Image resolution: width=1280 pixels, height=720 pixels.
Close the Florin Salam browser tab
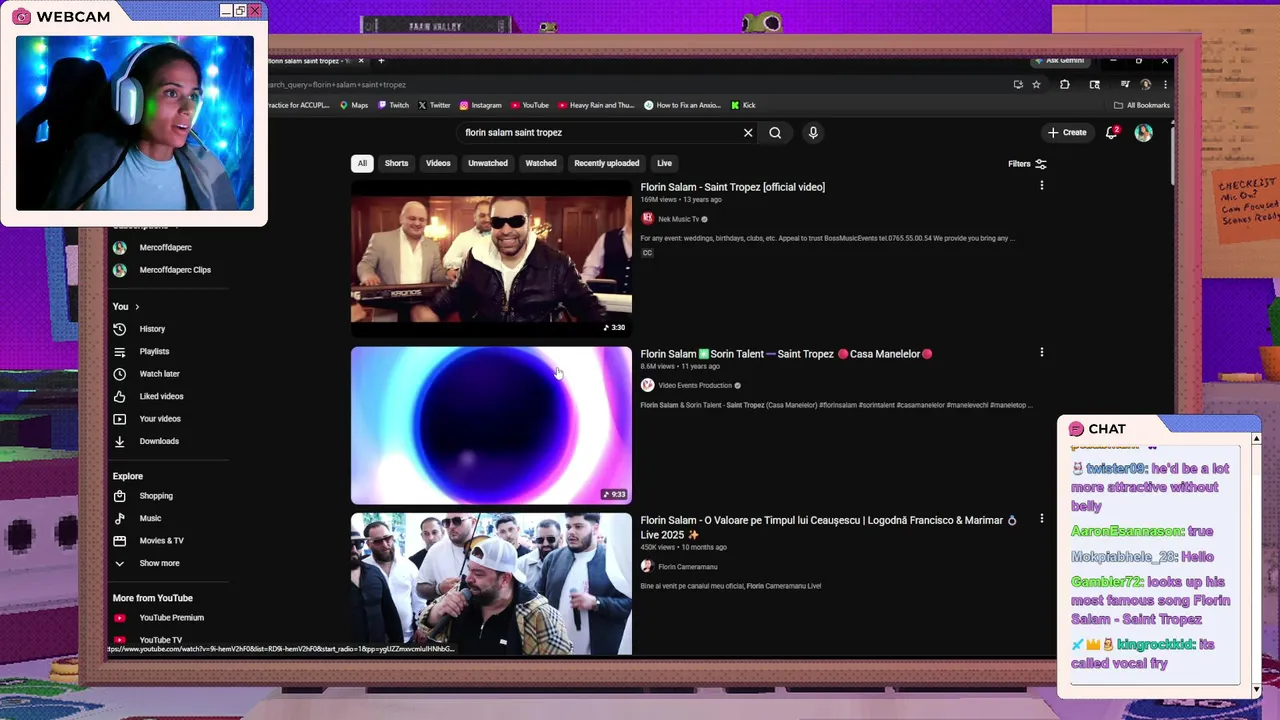[361, 61]
